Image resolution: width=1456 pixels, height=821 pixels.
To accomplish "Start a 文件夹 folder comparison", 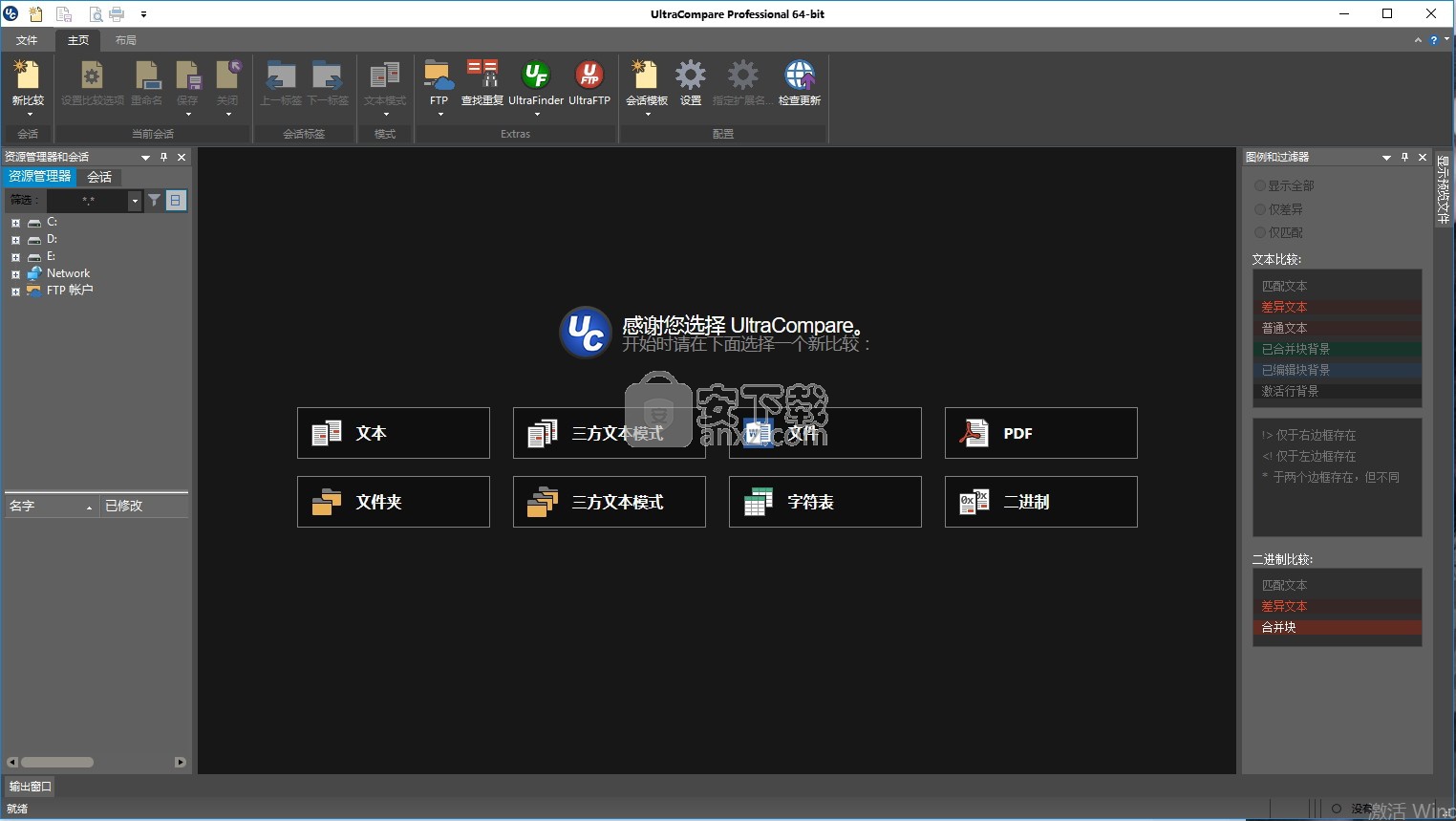I will pyautogui.click(x=394, y=502).
